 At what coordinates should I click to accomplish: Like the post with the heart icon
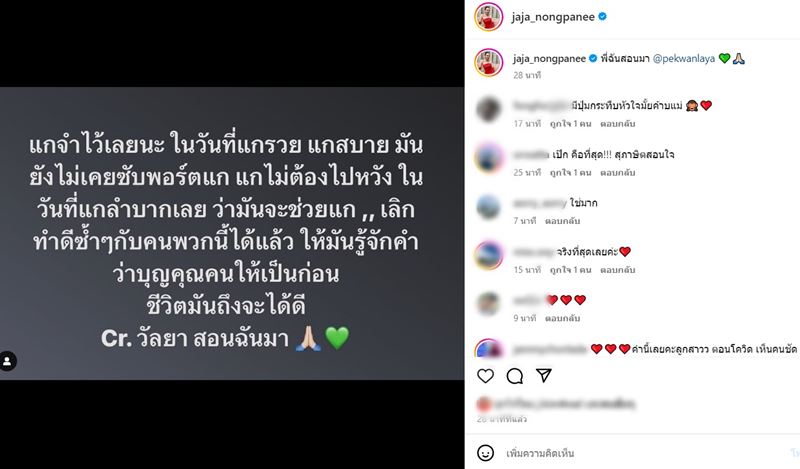485,376
